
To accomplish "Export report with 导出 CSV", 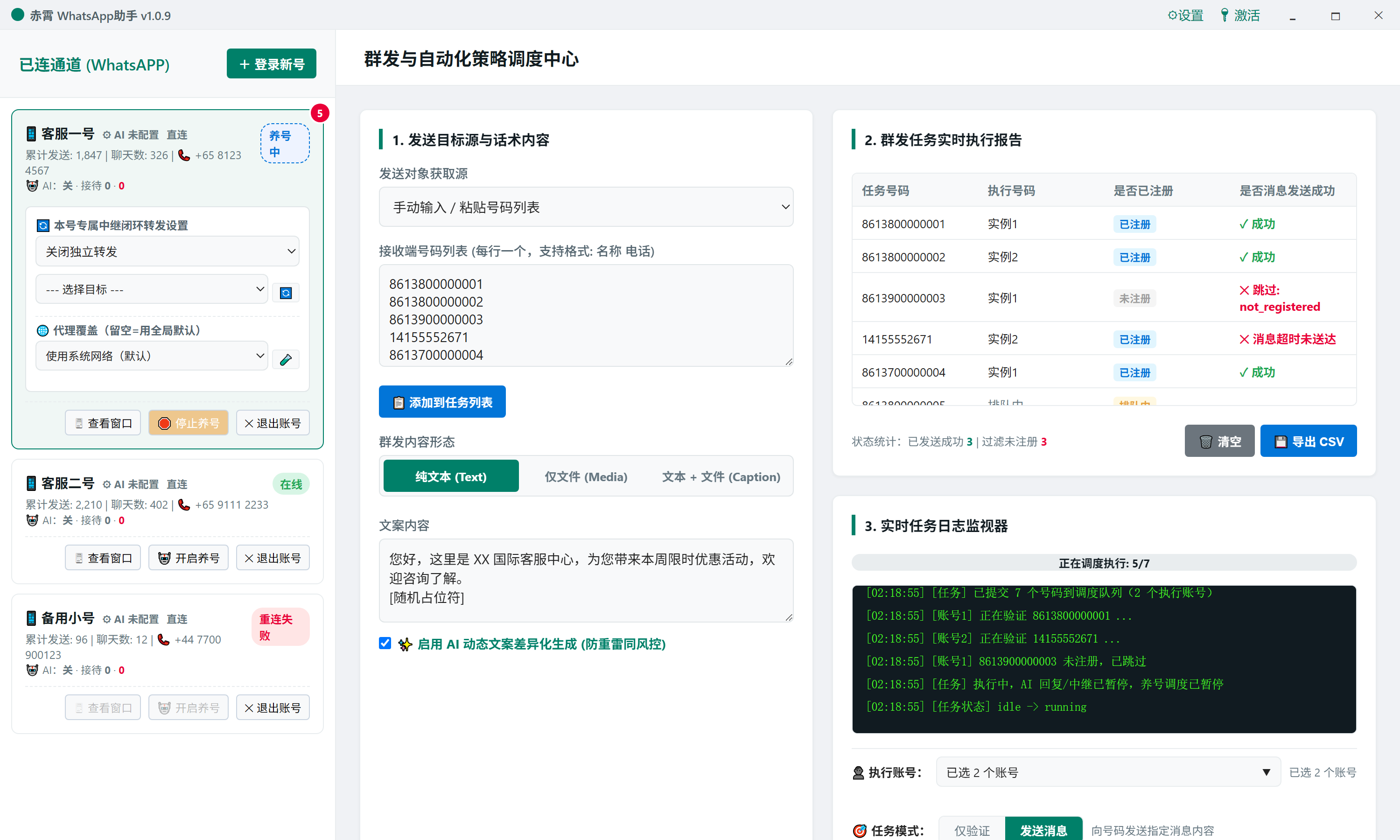I will 1309,441.
